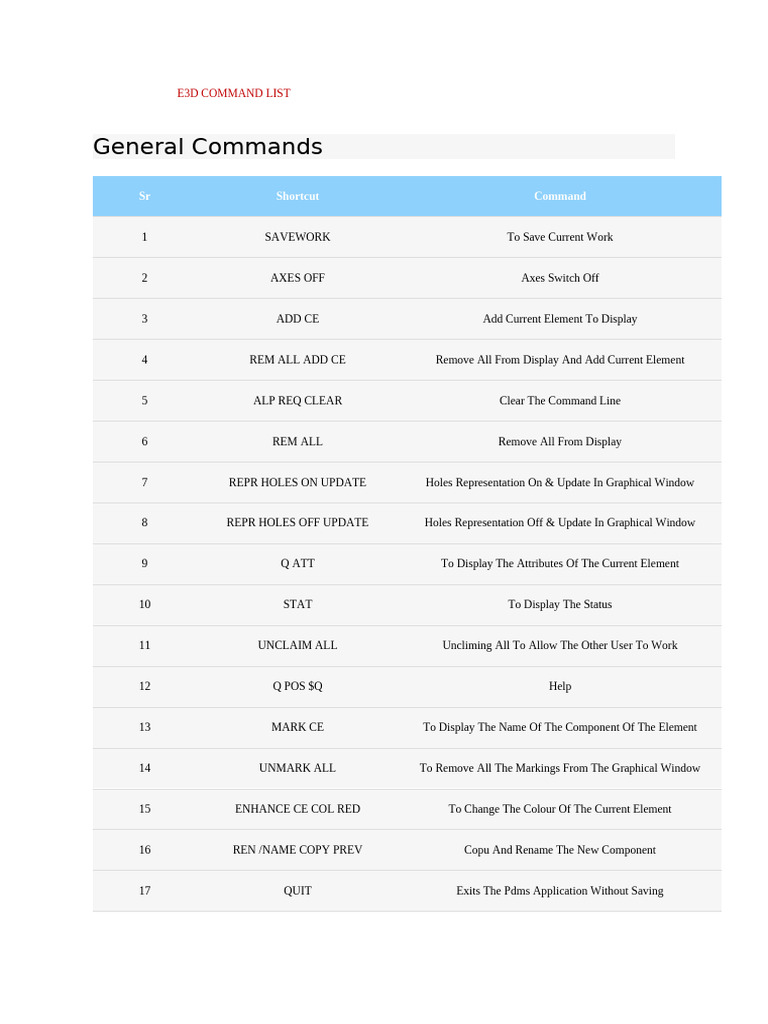
Task: Click the ENHANCE CE COL RED shortcut
Action: click(297, 809)
